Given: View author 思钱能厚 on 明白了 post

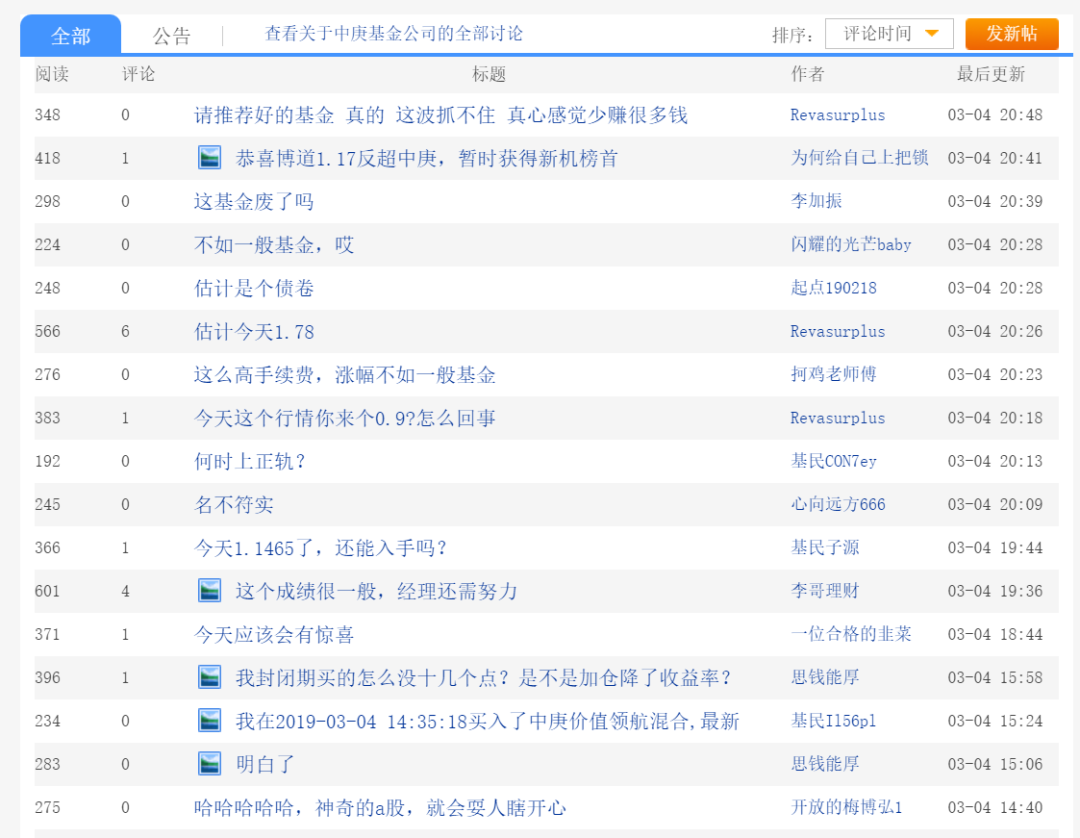Looking at the screenshot, I should click(x=825, y=764).
